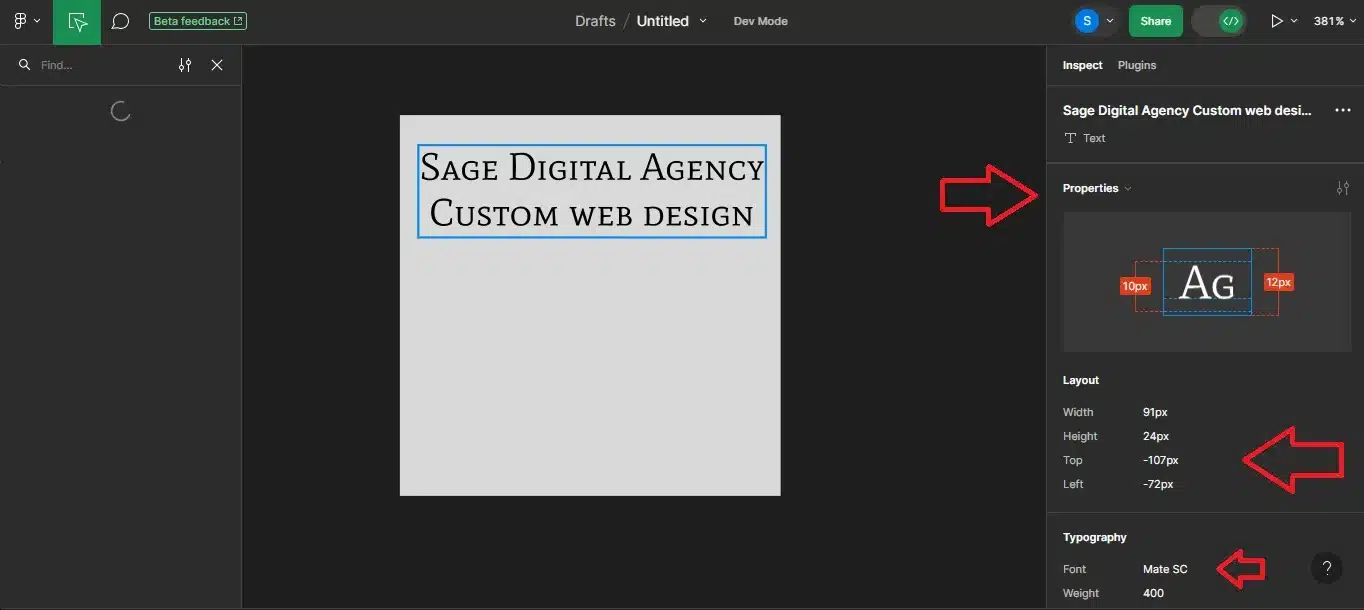The width and height of the screenshot is (1364, 610).
Task: Expand the Properties dropdown
Action: point(1097,188)
